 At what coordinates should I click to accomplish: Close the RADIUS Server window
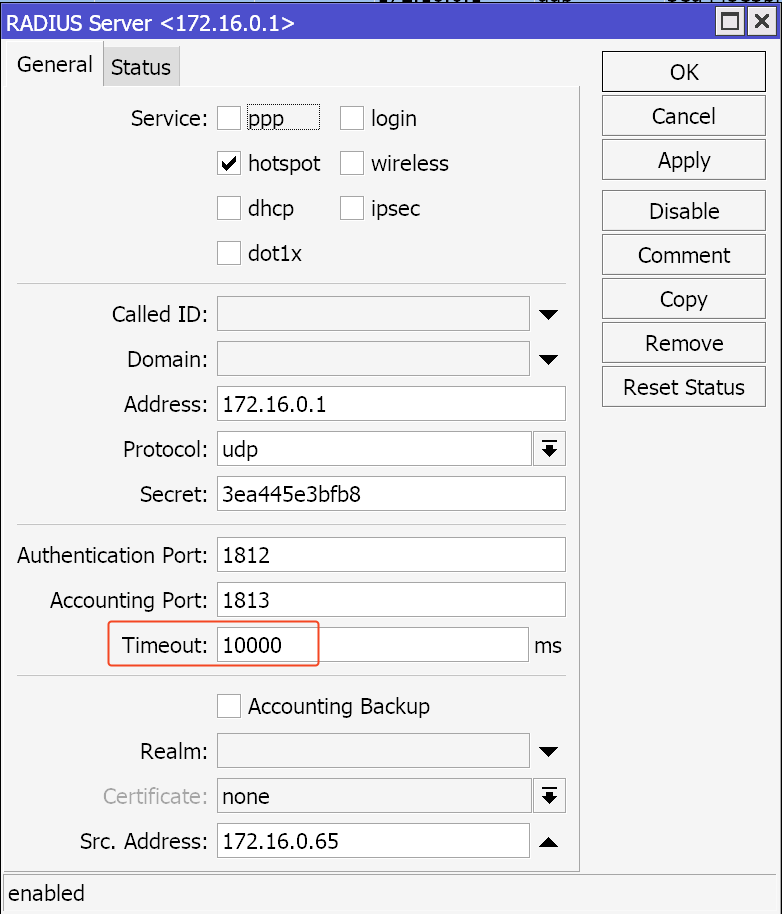(762, 22)
